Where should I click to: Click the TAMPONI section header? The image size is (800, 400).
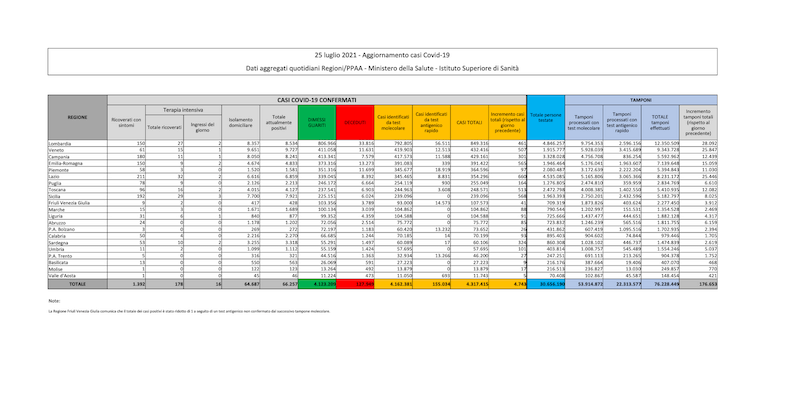point(664,100)
